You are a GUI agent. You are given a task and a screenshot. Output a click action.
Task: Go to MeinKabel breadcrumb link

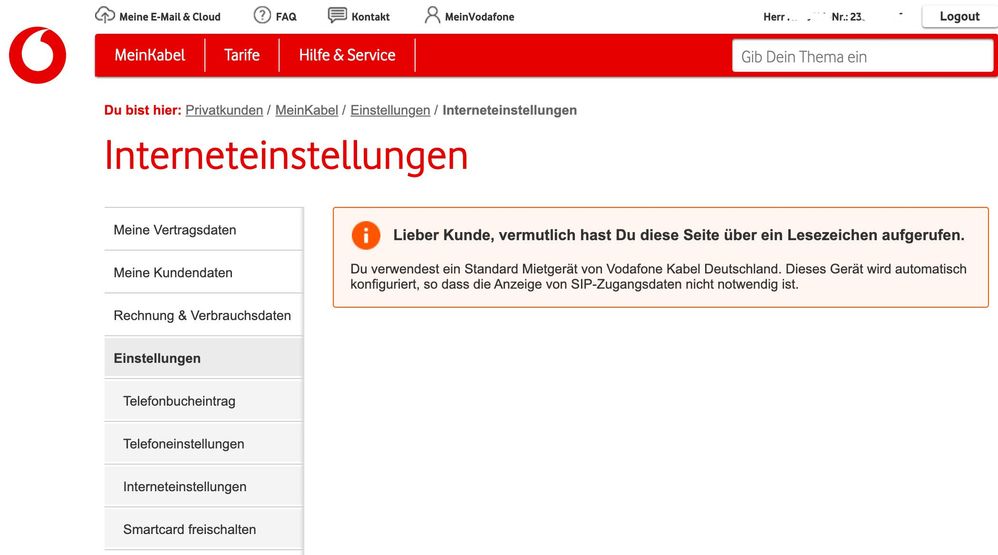click(x=307, y=110)
